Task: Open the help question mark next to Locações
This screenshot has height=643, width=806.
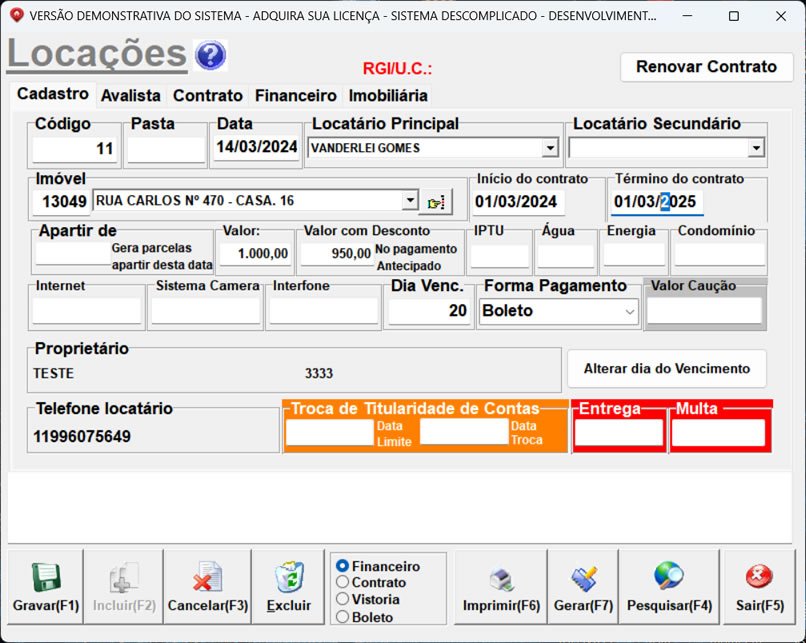Action: pyautogui.click(x=208, y=55)
